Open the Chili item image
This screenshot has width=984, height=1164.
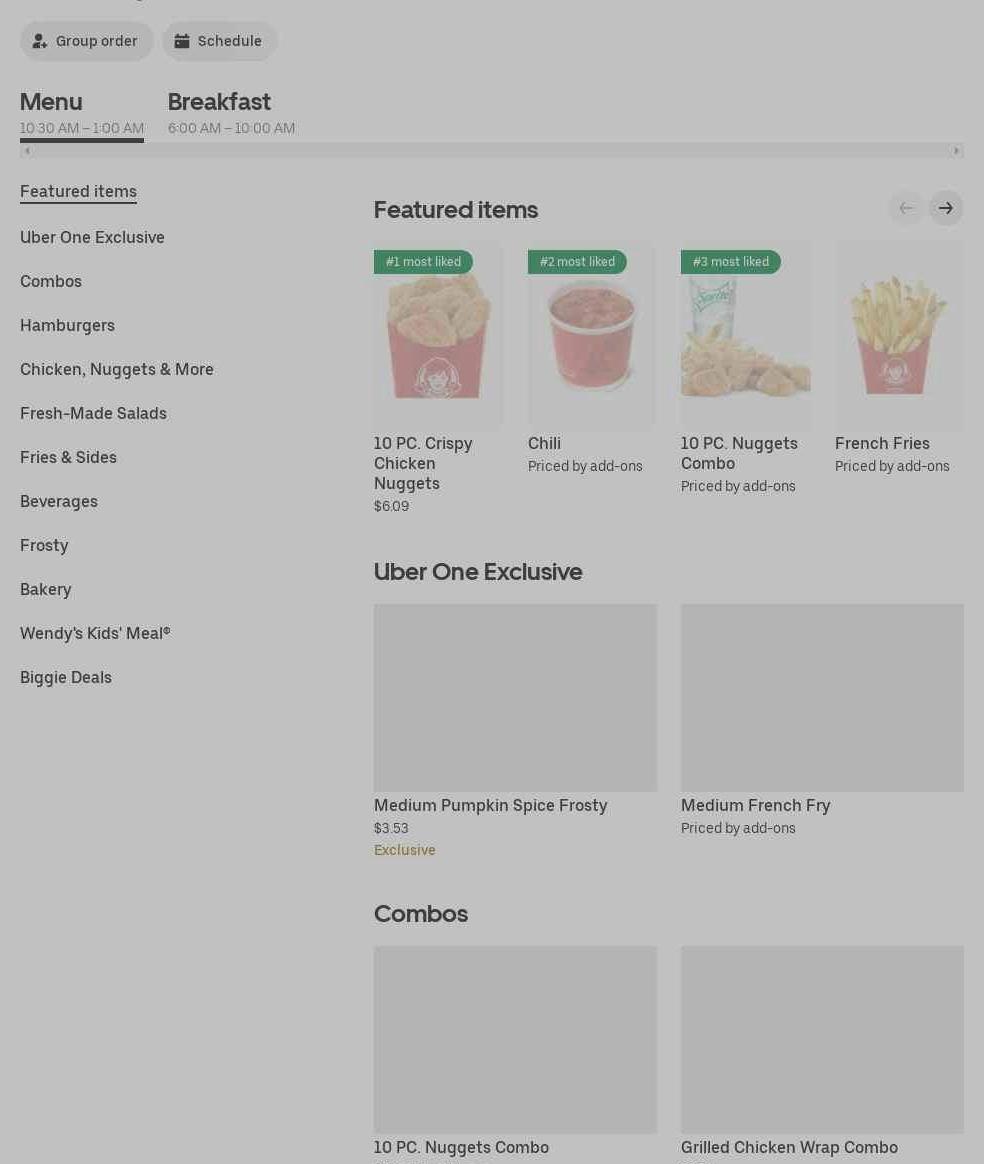591,335
